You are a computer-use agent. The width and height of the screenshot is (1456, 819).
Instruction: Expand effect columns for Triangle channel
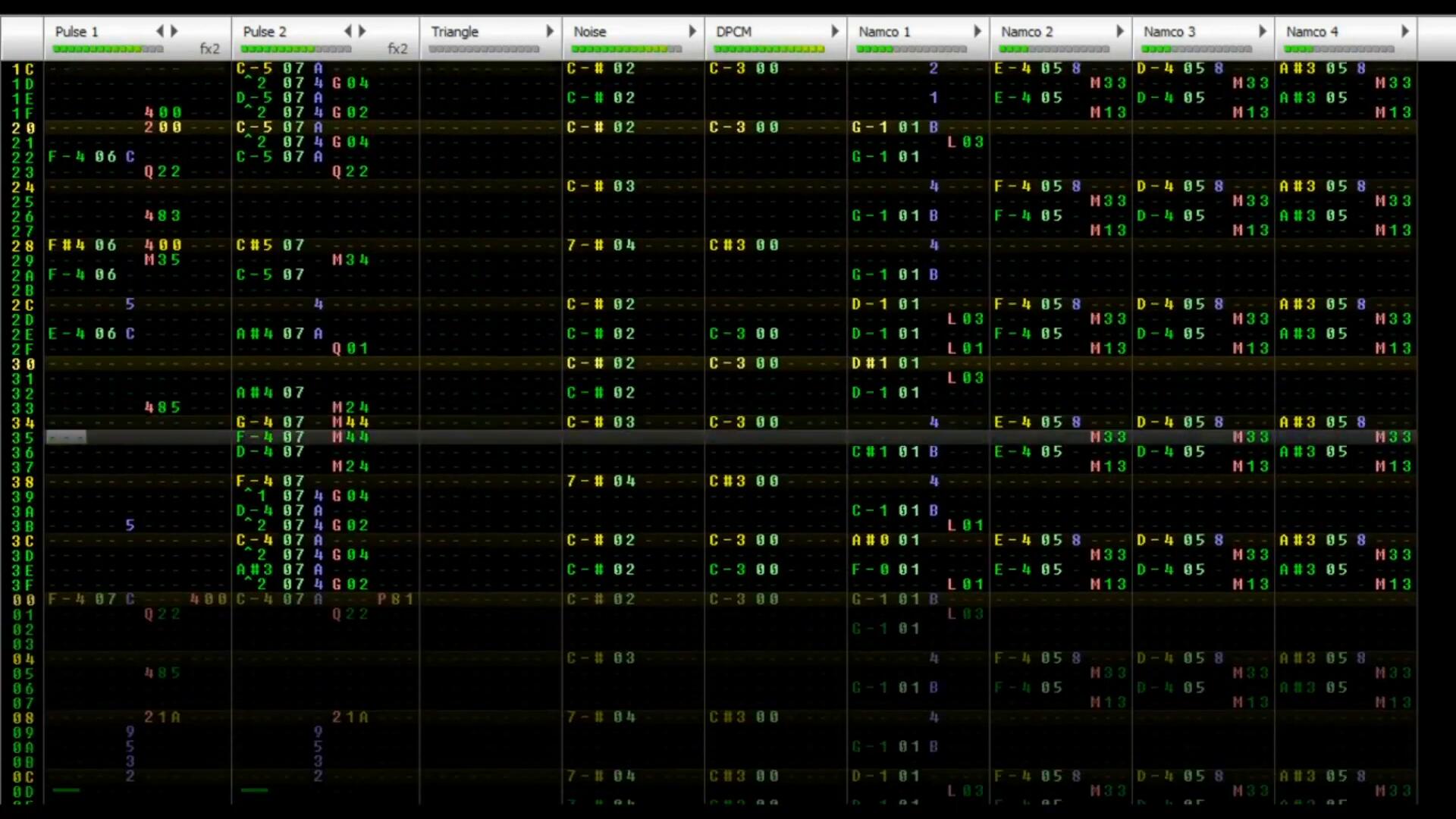pyautogui.click(x=550, y=31)
